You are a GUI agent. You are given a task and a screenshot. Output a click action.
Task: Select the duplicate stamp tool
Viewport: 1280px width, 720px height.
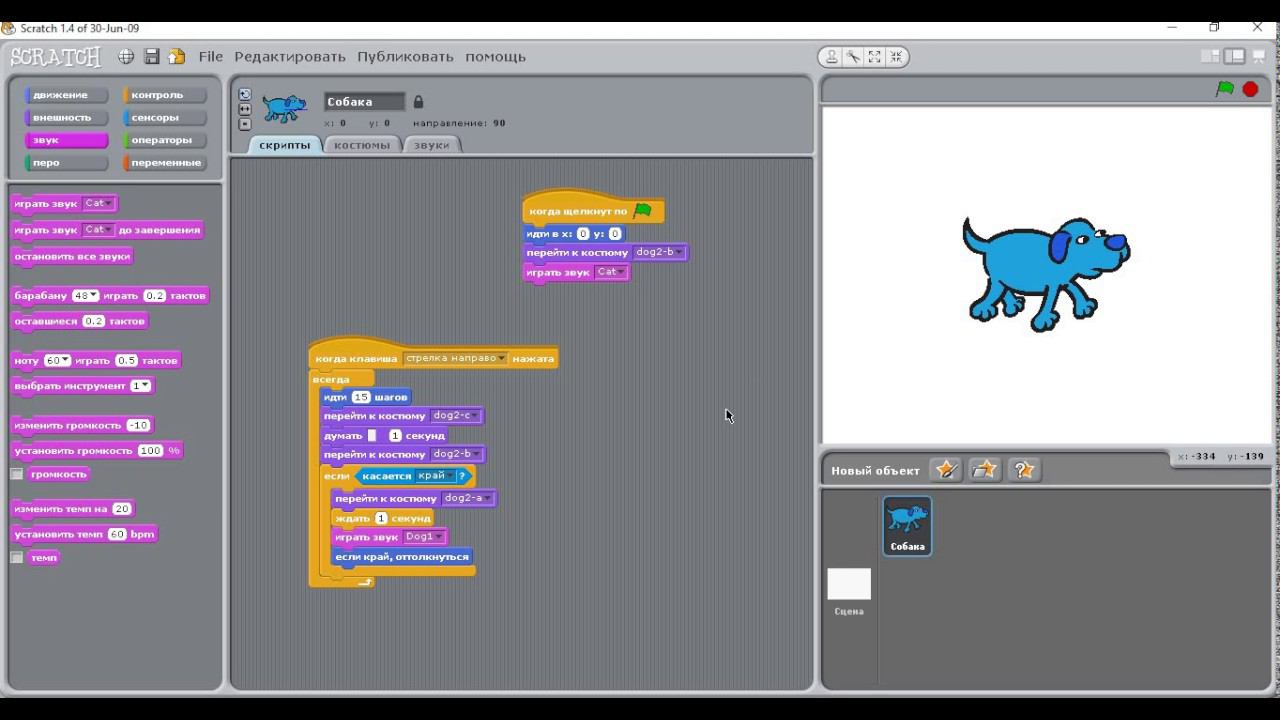tap(831, 57)
